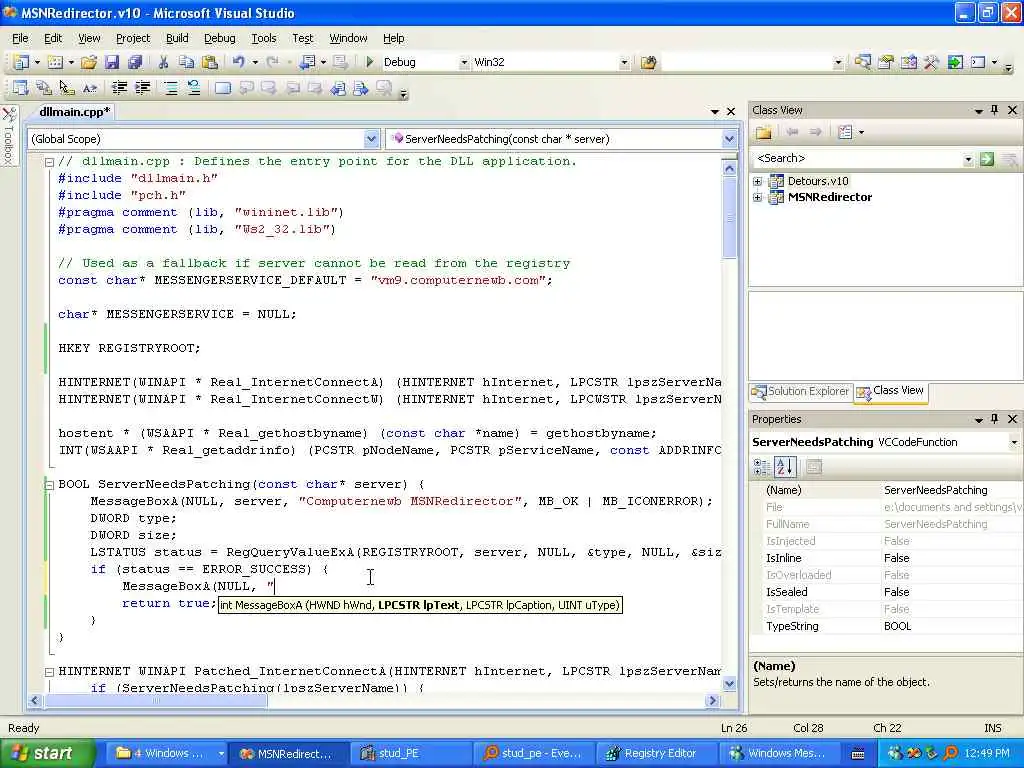Open the ServerNeedsPatching member dropdown

click(729, 139)
